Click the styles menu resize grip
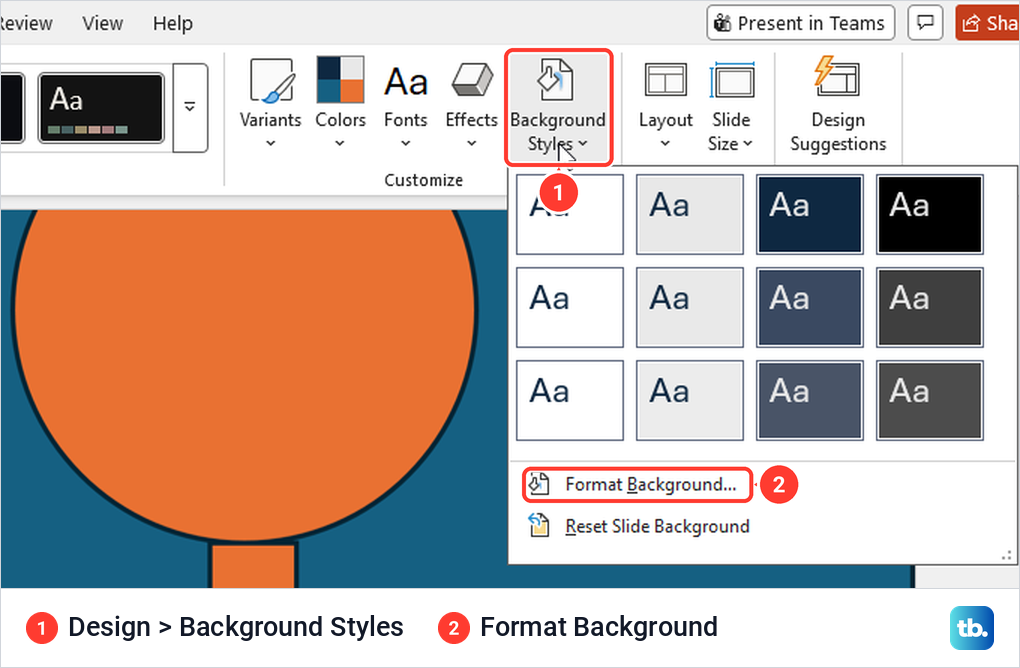1020x668 pixels. click(x=1006, y=555)
